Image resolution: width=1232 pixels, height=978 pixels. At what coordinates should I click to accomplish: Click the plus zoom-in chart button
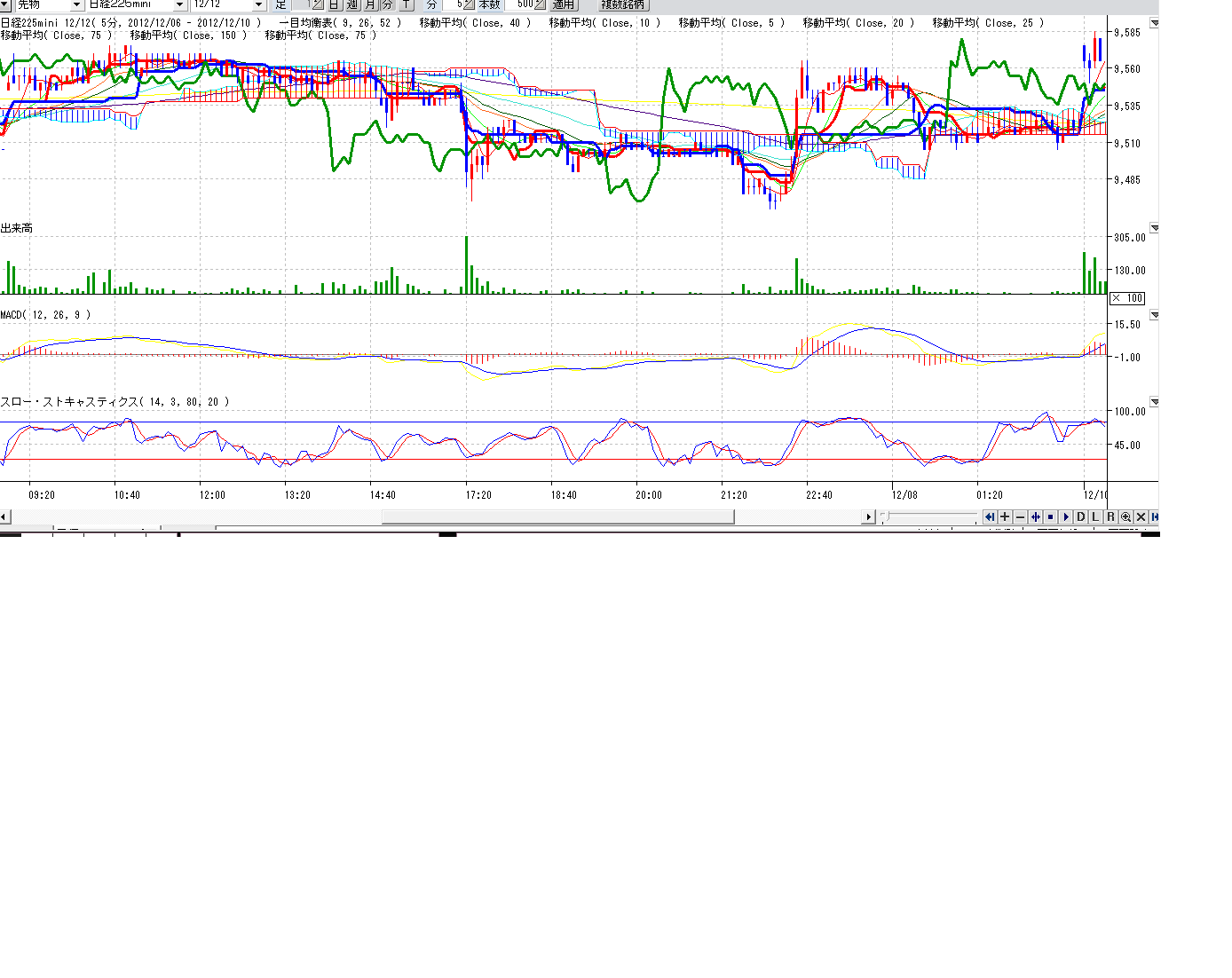pos(1005,517)
